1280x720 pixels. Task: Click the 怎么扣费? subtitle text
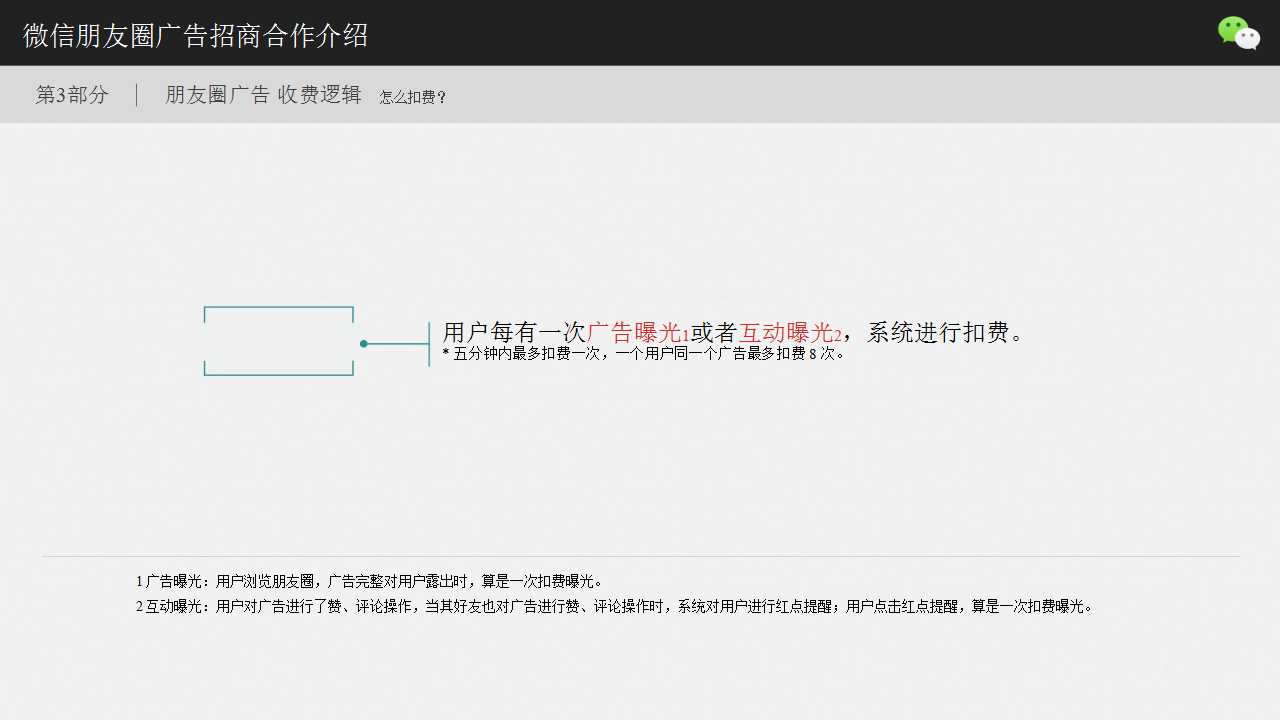coord(413,97)
